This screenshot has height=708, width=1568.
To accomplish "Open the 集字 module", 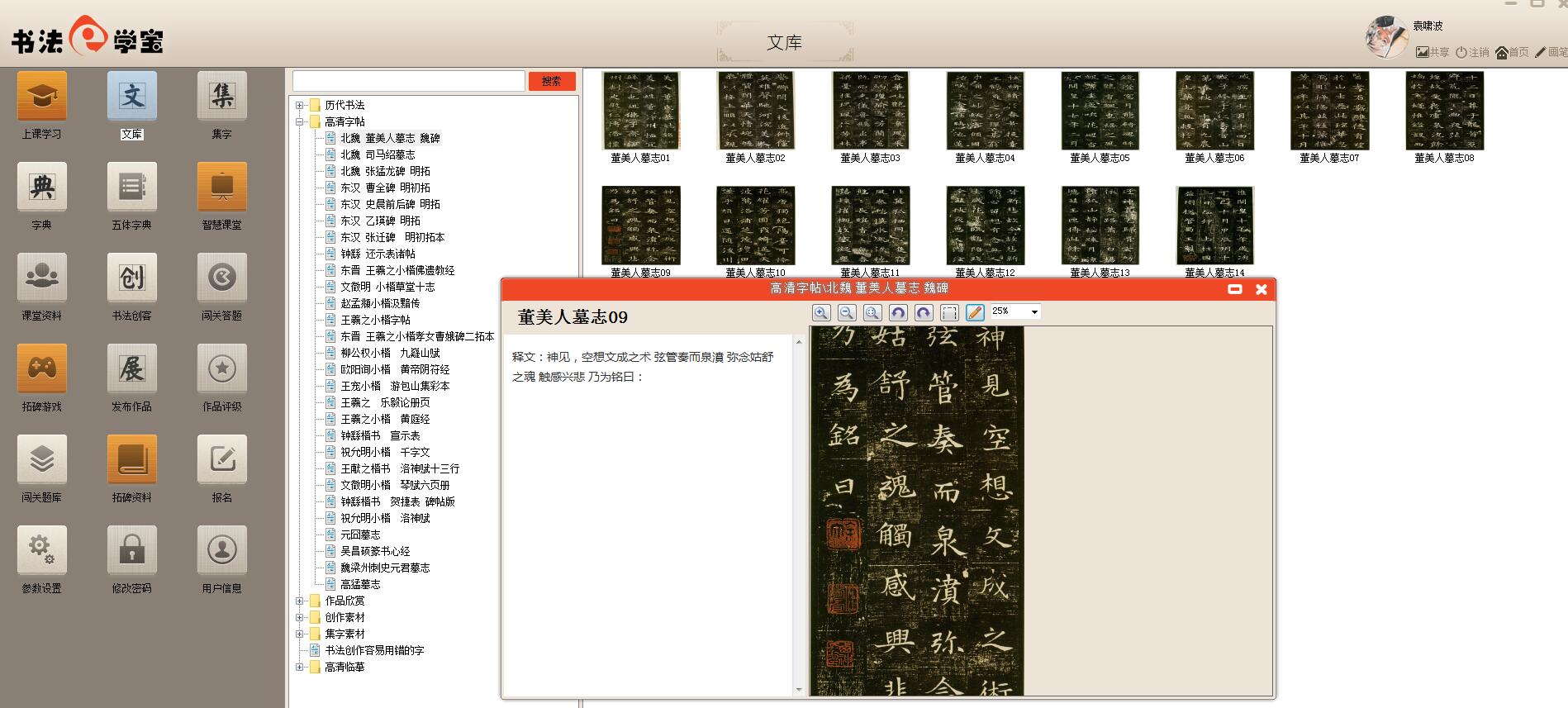I will click(221, 97).
